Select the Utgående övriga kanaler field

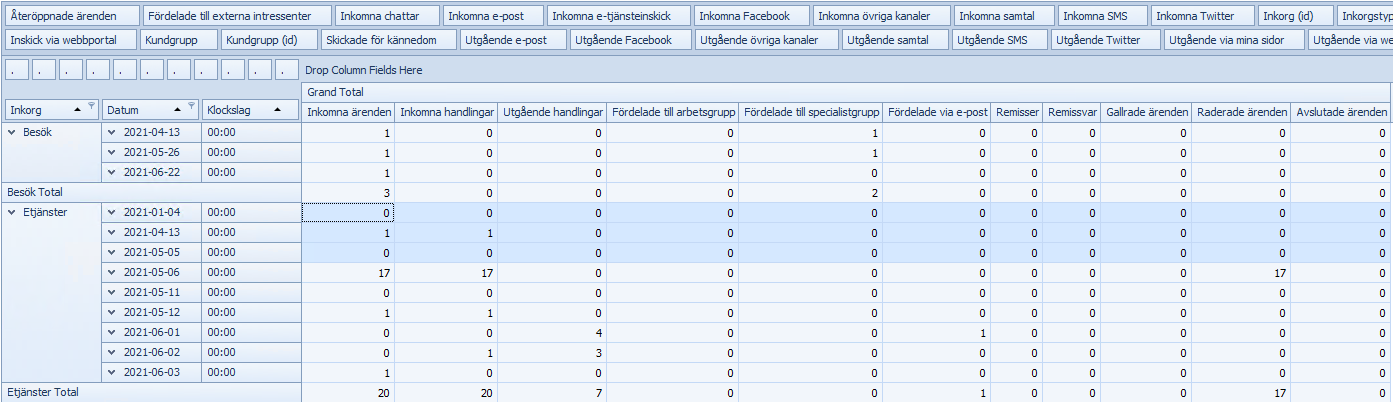tap(767, 40)
